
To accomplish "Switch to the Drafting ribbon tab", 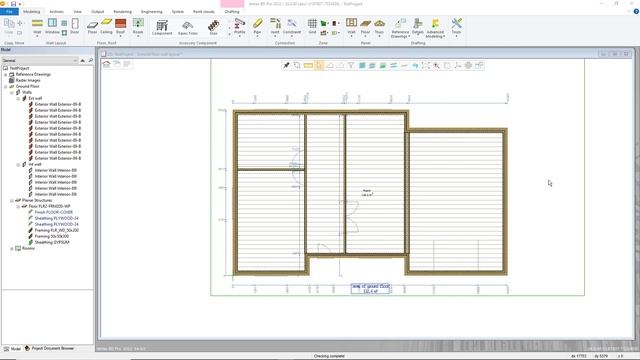I will pos(232,11).
